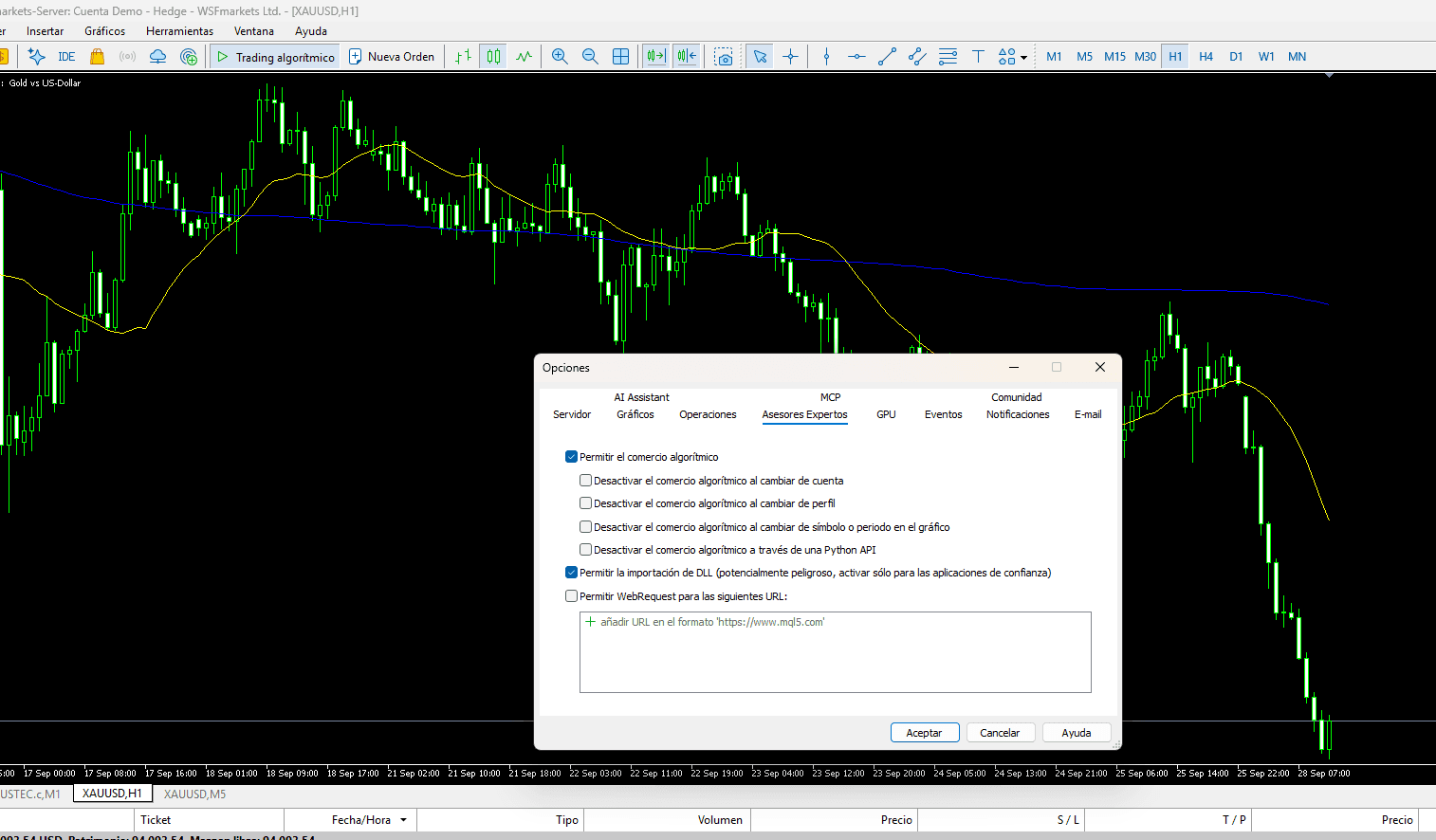
Task: Select the Fibonacci retracement tool
Action: [948, 57]
